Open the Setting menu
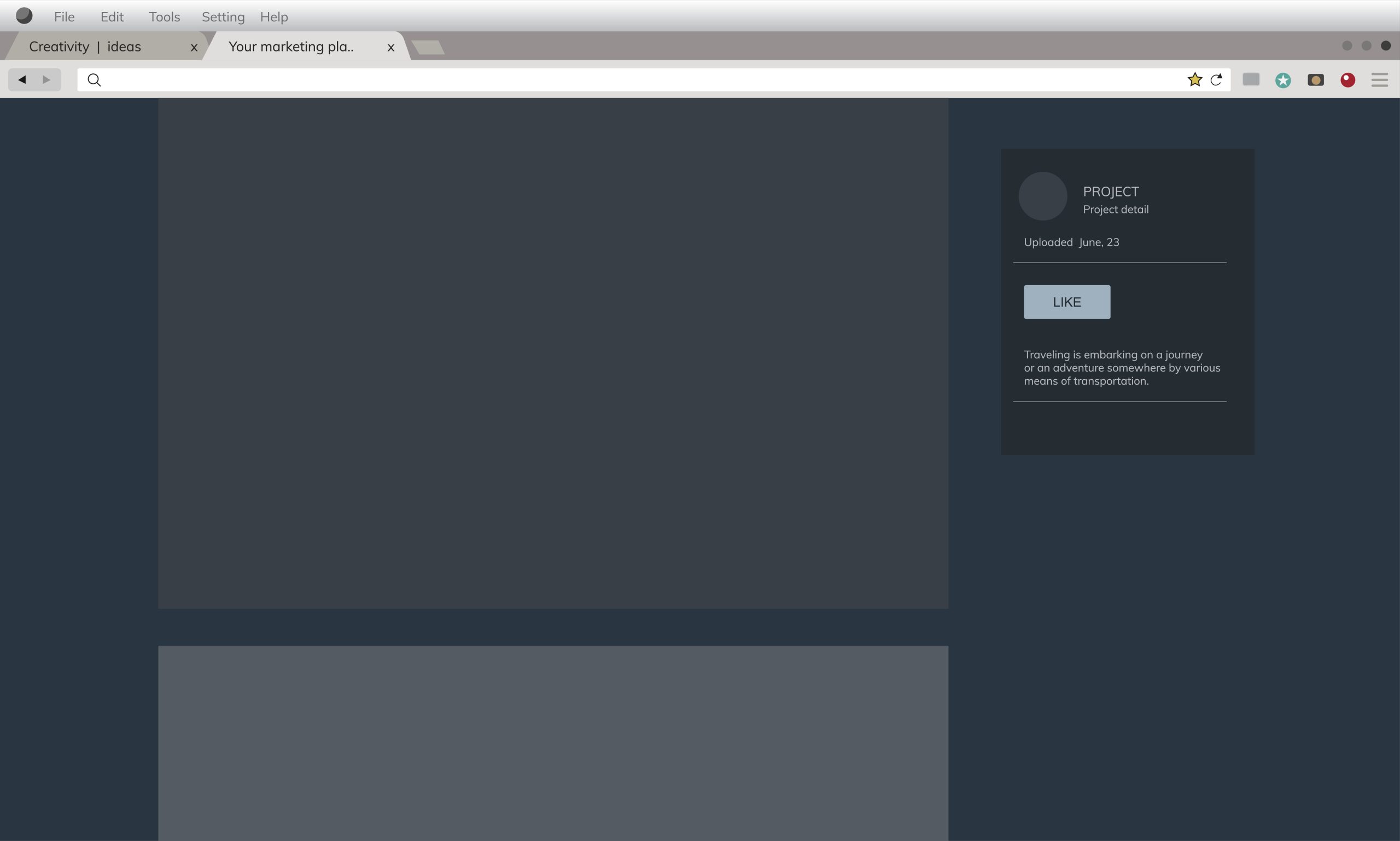Viewport: 1400px width, 841px height. click(223, 17)
